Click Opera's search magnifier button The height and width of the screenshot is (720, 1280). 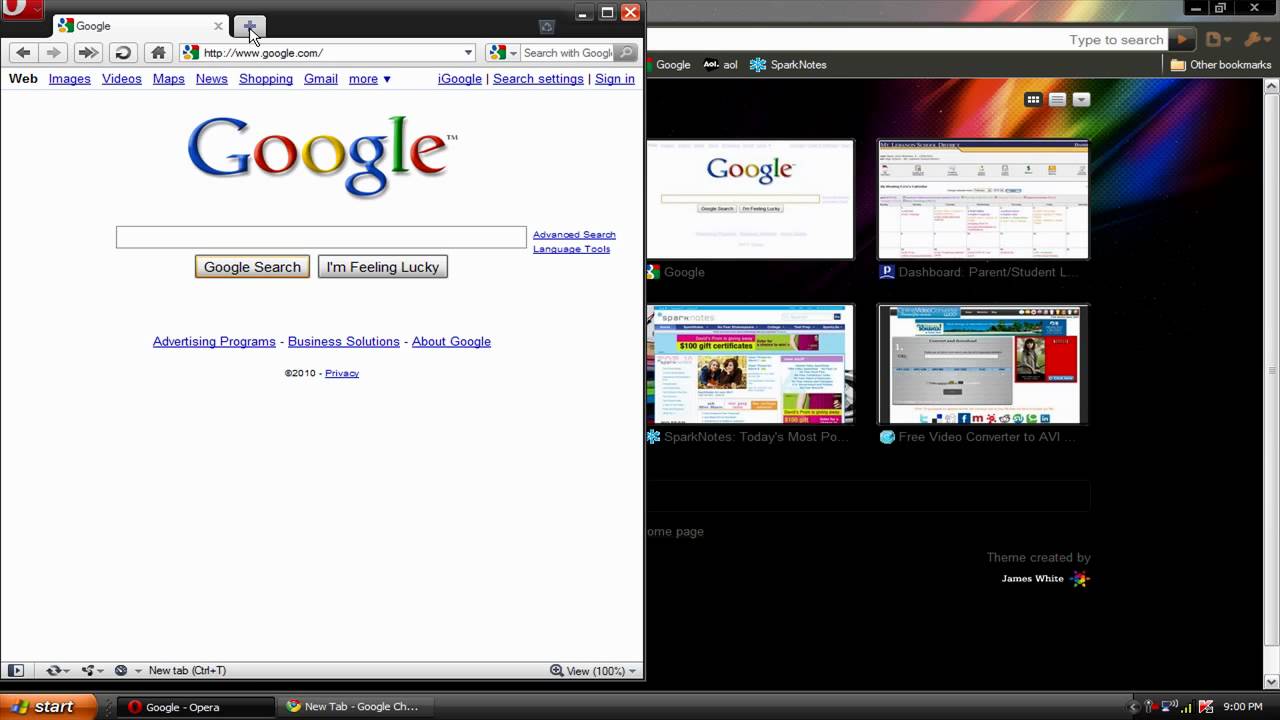[626, 53]
